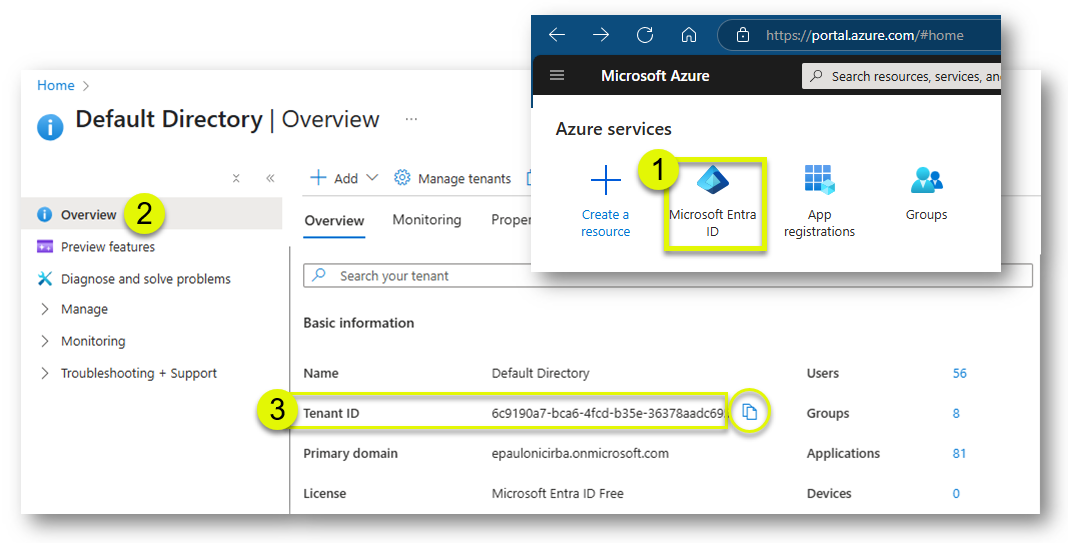Open the Azure portal hamburger menu
Image resolution: width=1068 pixels, height=543 pixels.
pos(557,75)
